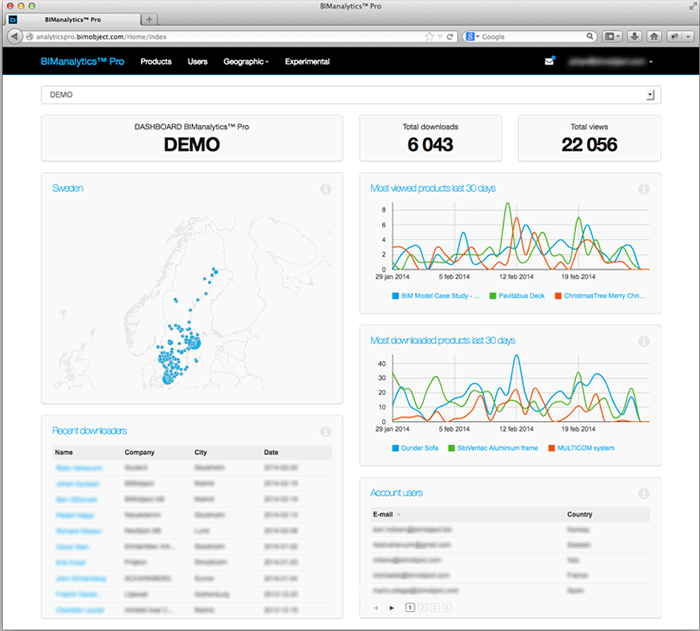Open info icon on Recent downloaders
Image resolution: width=700 pixels, height=631 pixels.
click(x=325, y=431)
